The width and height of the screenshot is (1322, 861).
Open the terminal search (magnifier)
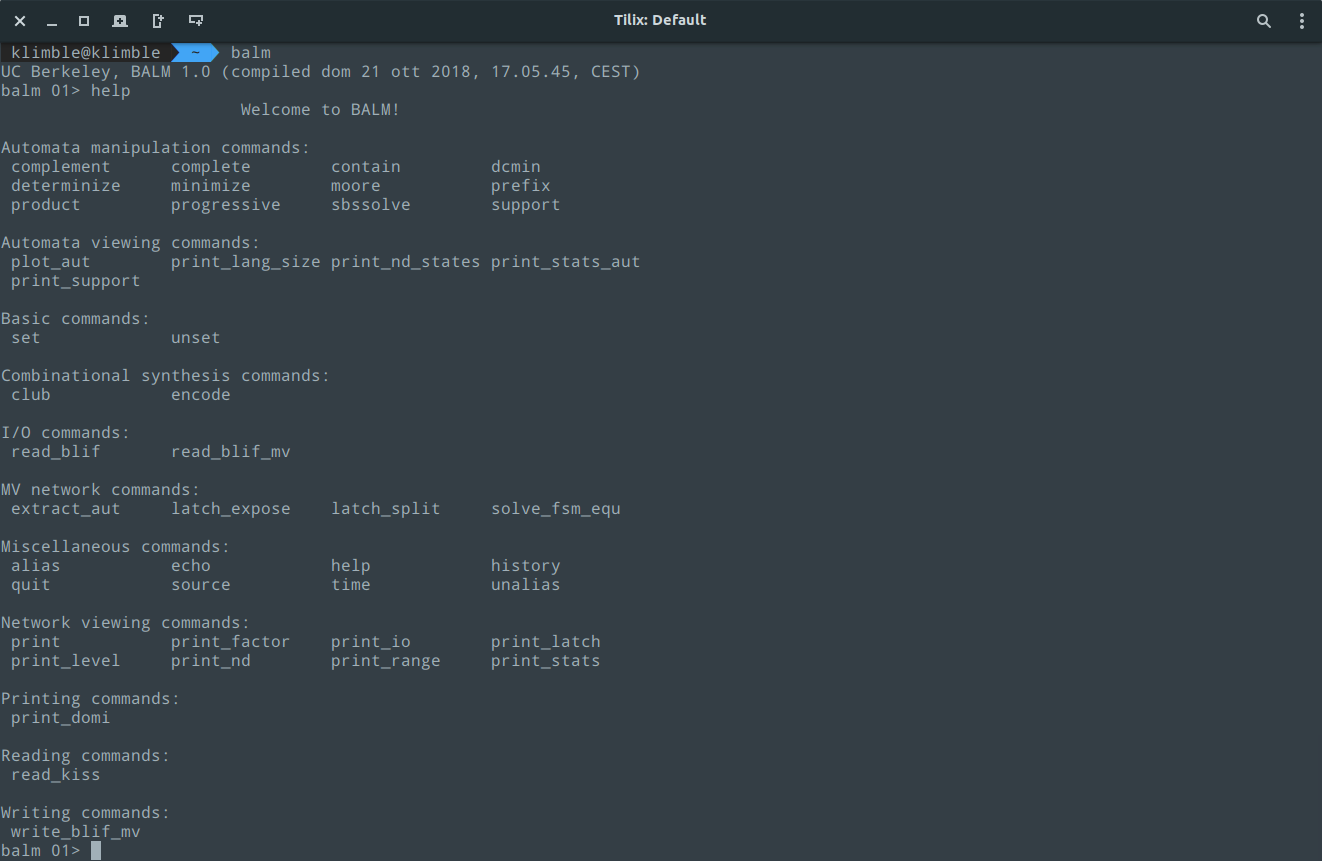pyautogui.click(x=1264, y=21)
